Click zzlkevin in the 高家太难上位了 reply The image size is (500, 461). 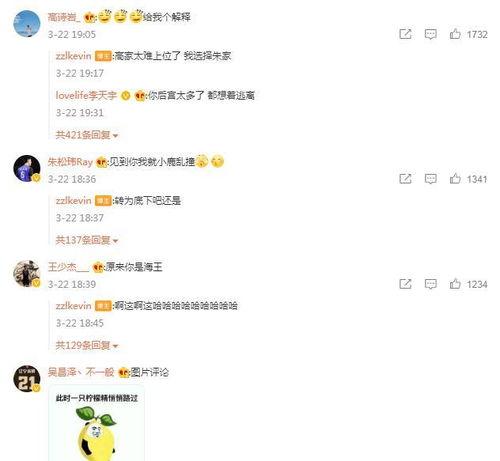point(73,56)
